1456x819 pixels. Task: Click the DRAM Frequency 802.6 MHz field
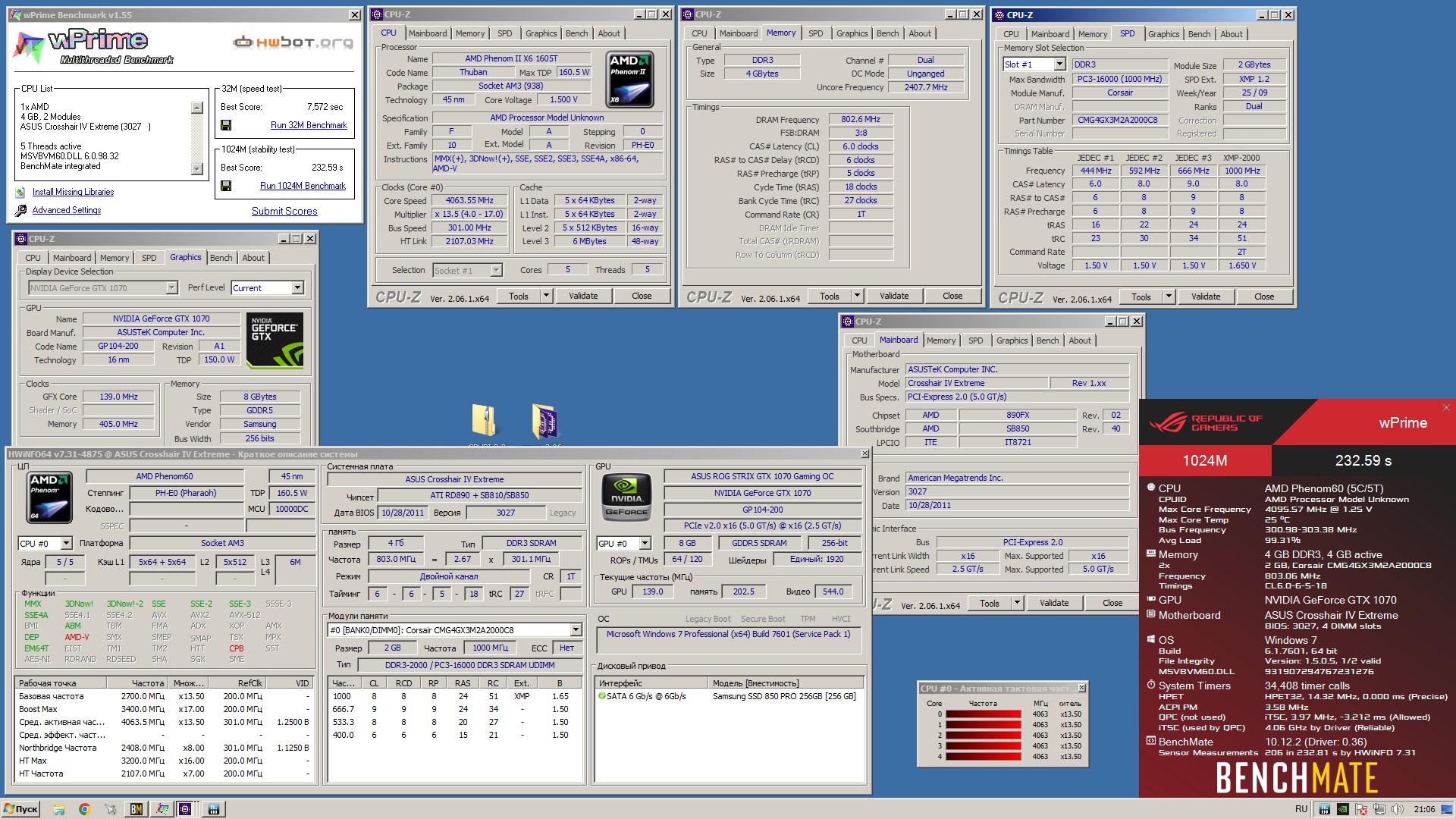861,119
